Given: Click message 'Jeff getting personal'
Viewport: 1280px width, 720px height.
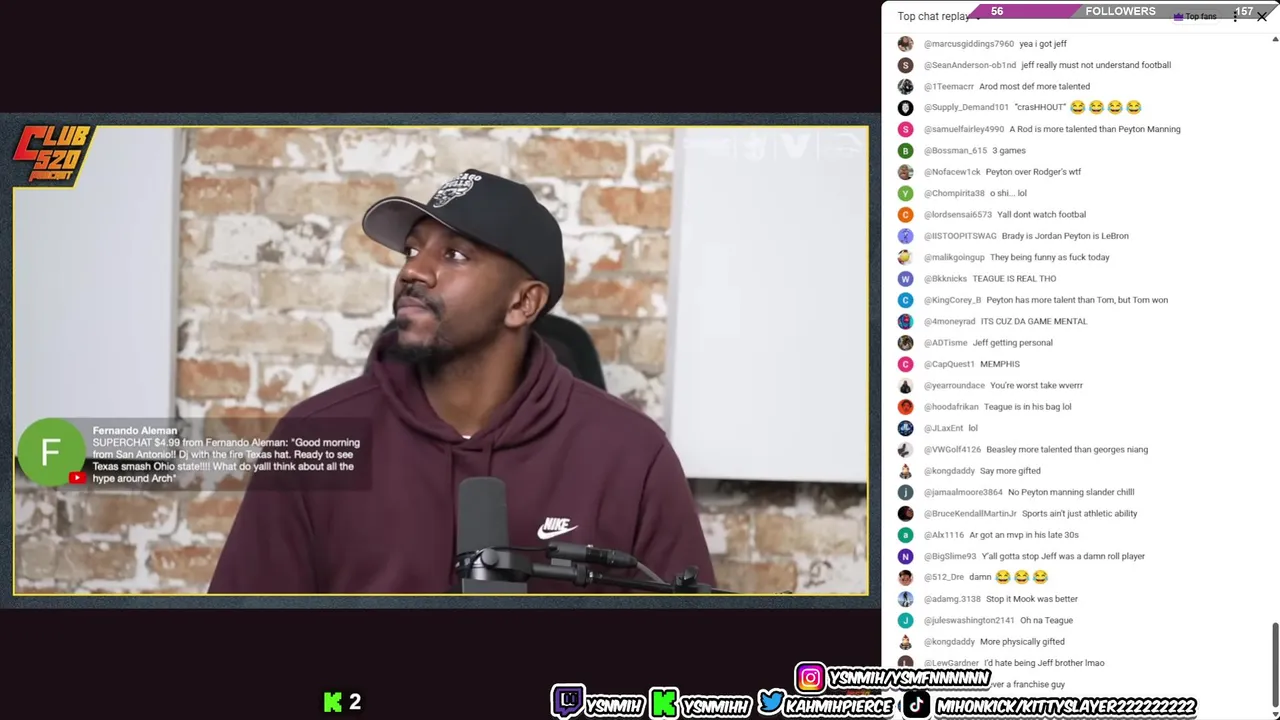Looking at the screenshot, I should click(1012, 343).
